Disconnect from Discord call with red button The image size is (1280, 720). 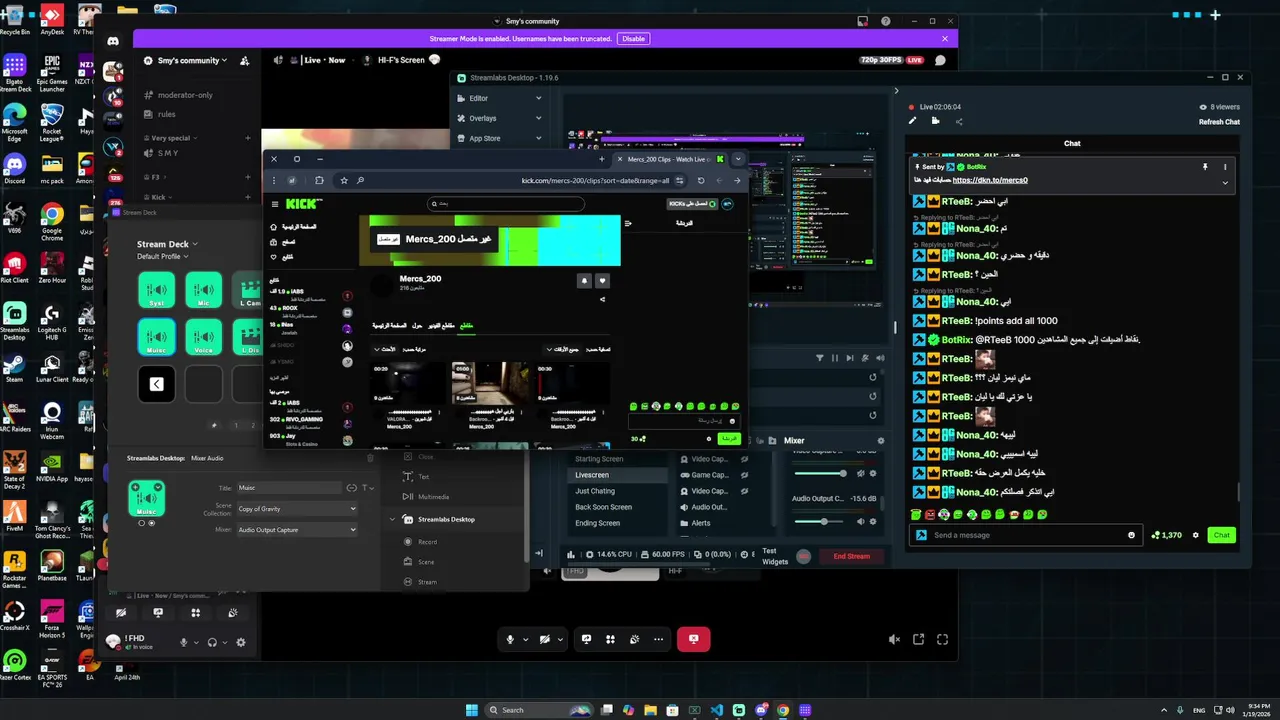coord(693,639)
